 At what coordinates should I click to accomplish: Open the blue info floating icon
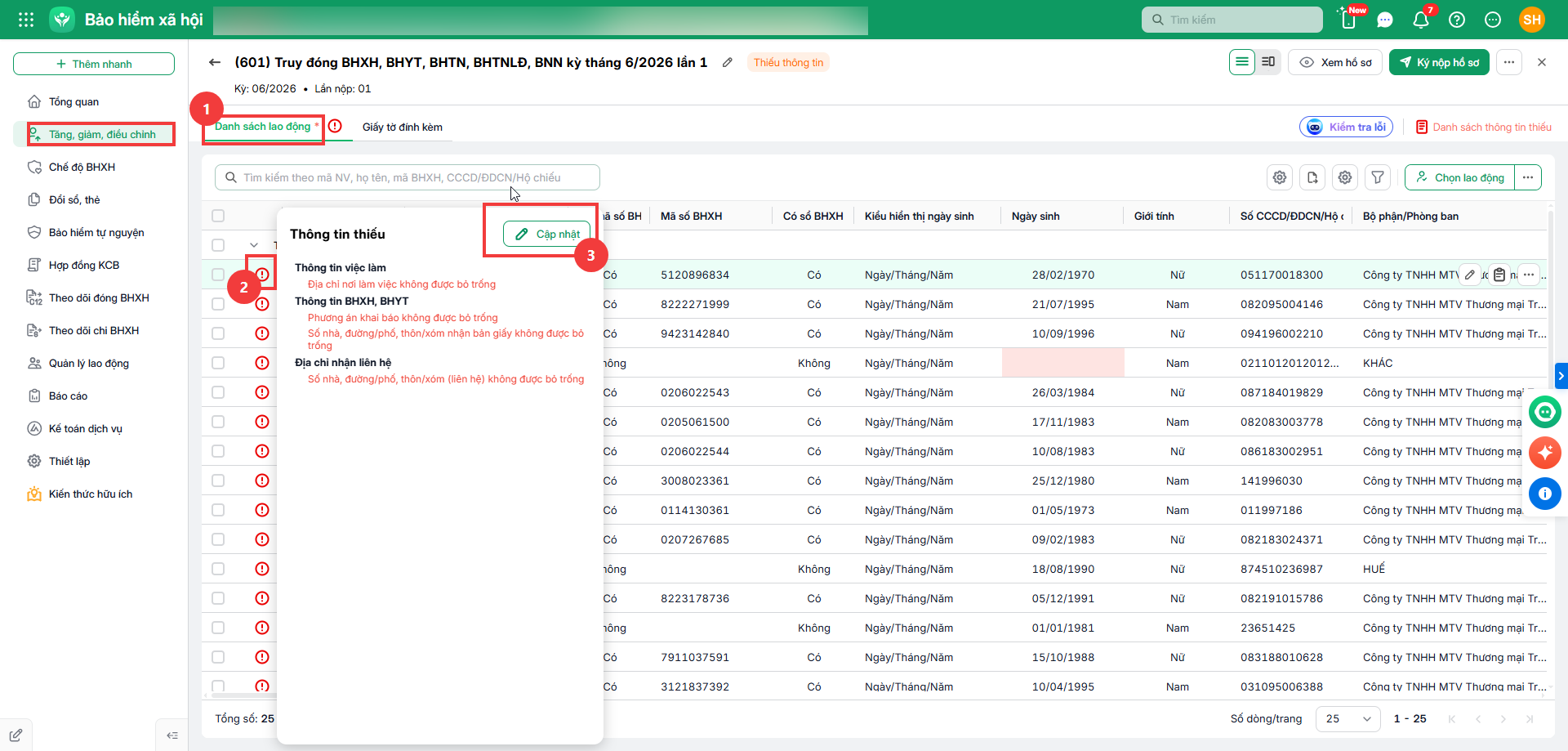pyautogui.click(x=1545, y=494)
